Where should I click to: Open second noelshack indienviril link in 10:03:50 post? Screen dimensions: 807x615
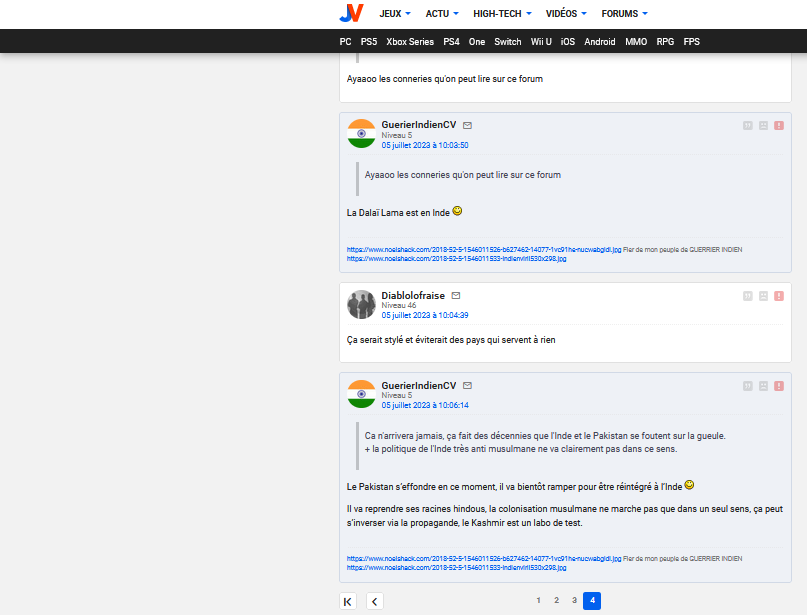(x=457, y=258)
